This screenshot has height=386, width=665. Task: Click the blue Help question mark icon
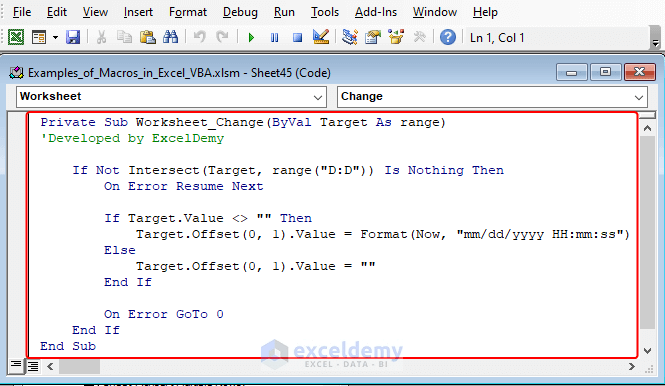point(447,37)
